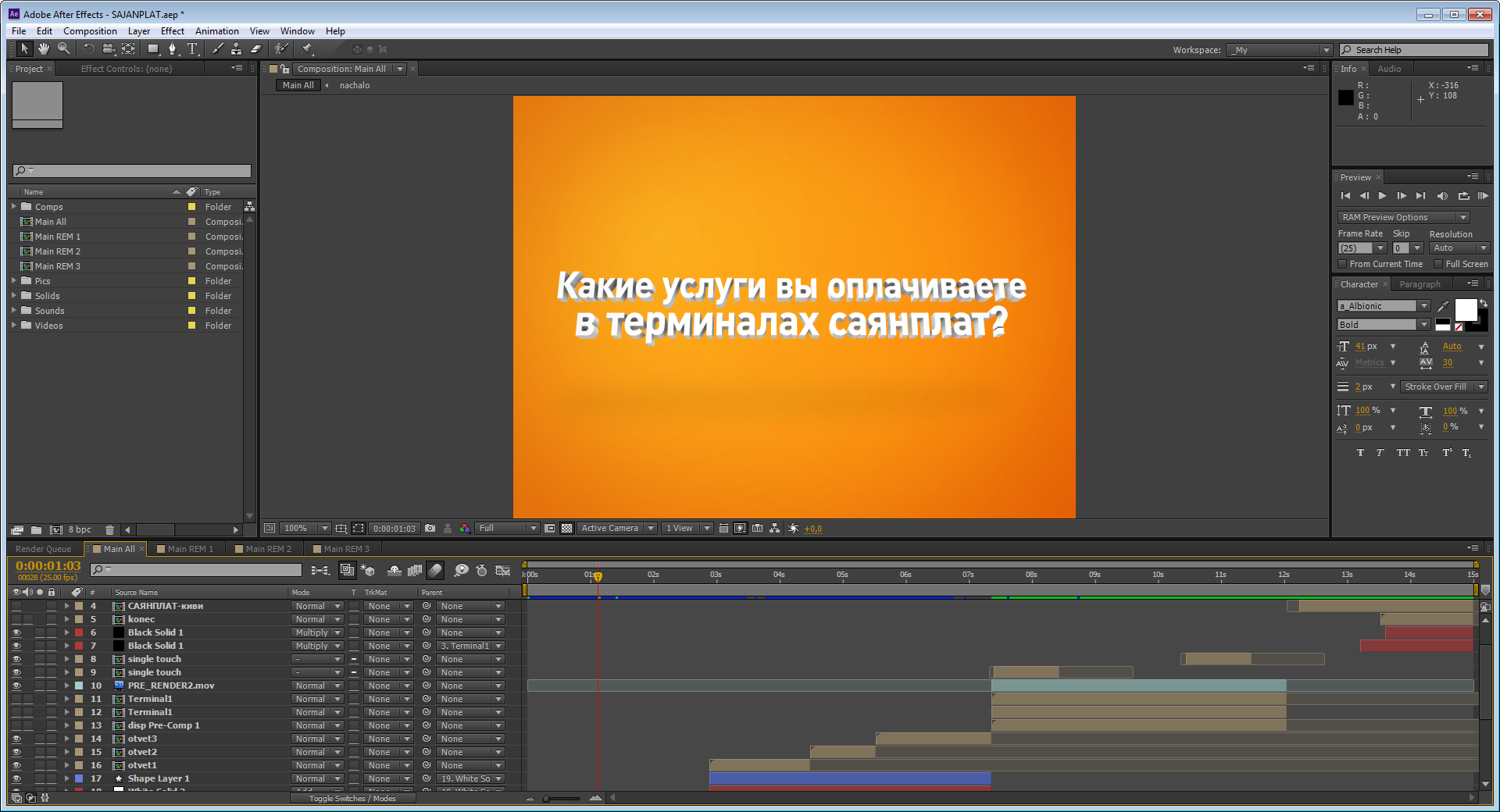Open the Active Camera view dropdown
Screen dimensions: 1500x812
(616, 529)
